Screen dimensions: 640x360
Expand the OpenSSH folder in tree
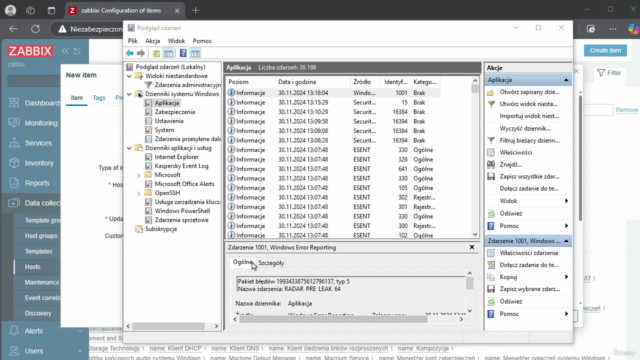pyautogui.click(x=139, y=193)
